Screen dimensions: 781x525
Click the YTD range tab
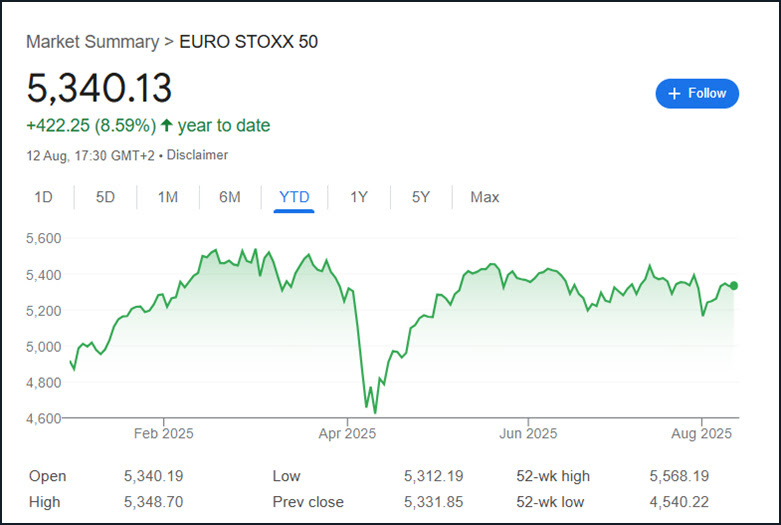point(294,197)
